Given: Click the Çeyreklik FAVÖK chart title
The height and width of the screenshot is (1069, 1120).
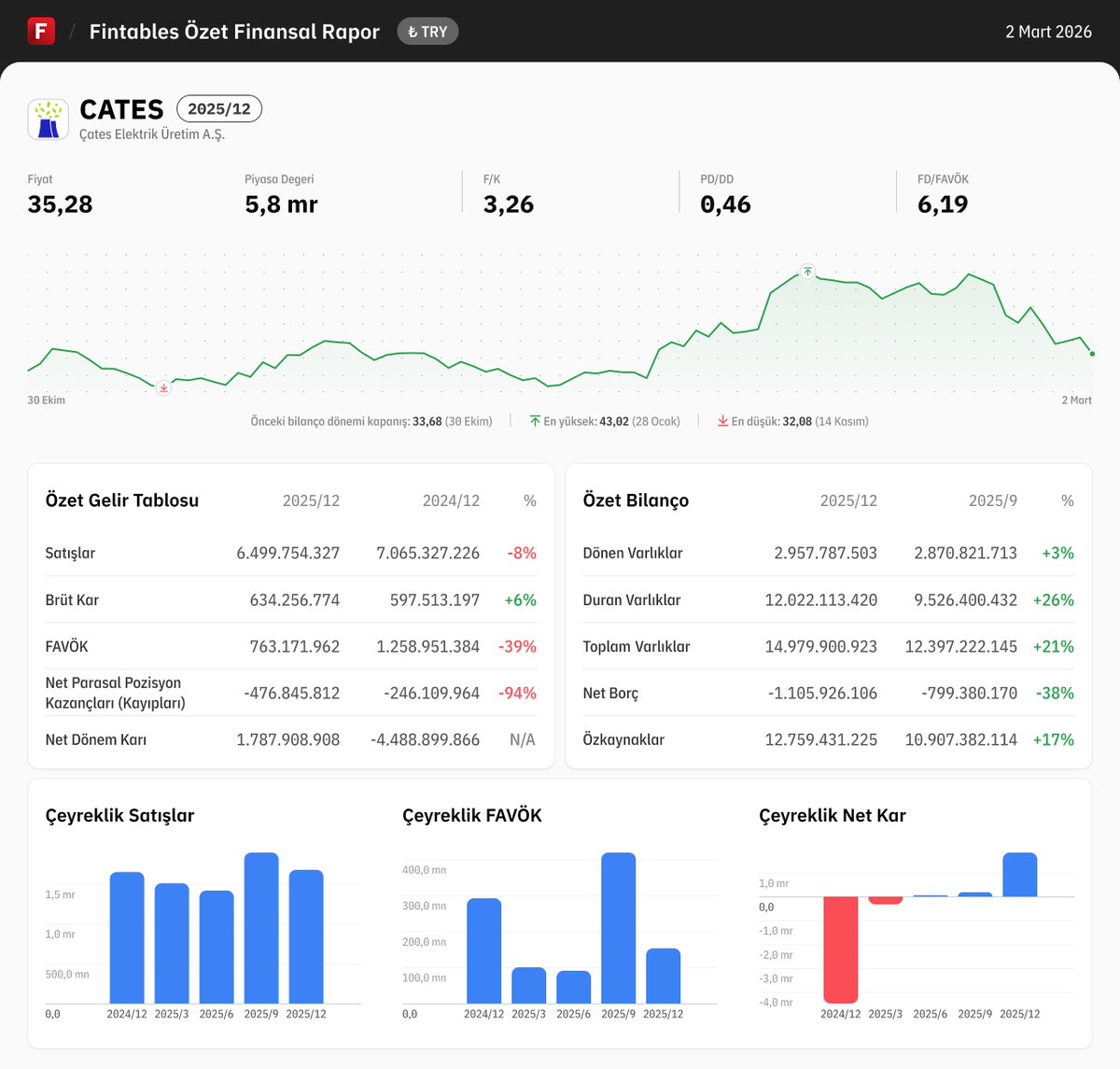Looking at the screenshot, I should 472,815.
